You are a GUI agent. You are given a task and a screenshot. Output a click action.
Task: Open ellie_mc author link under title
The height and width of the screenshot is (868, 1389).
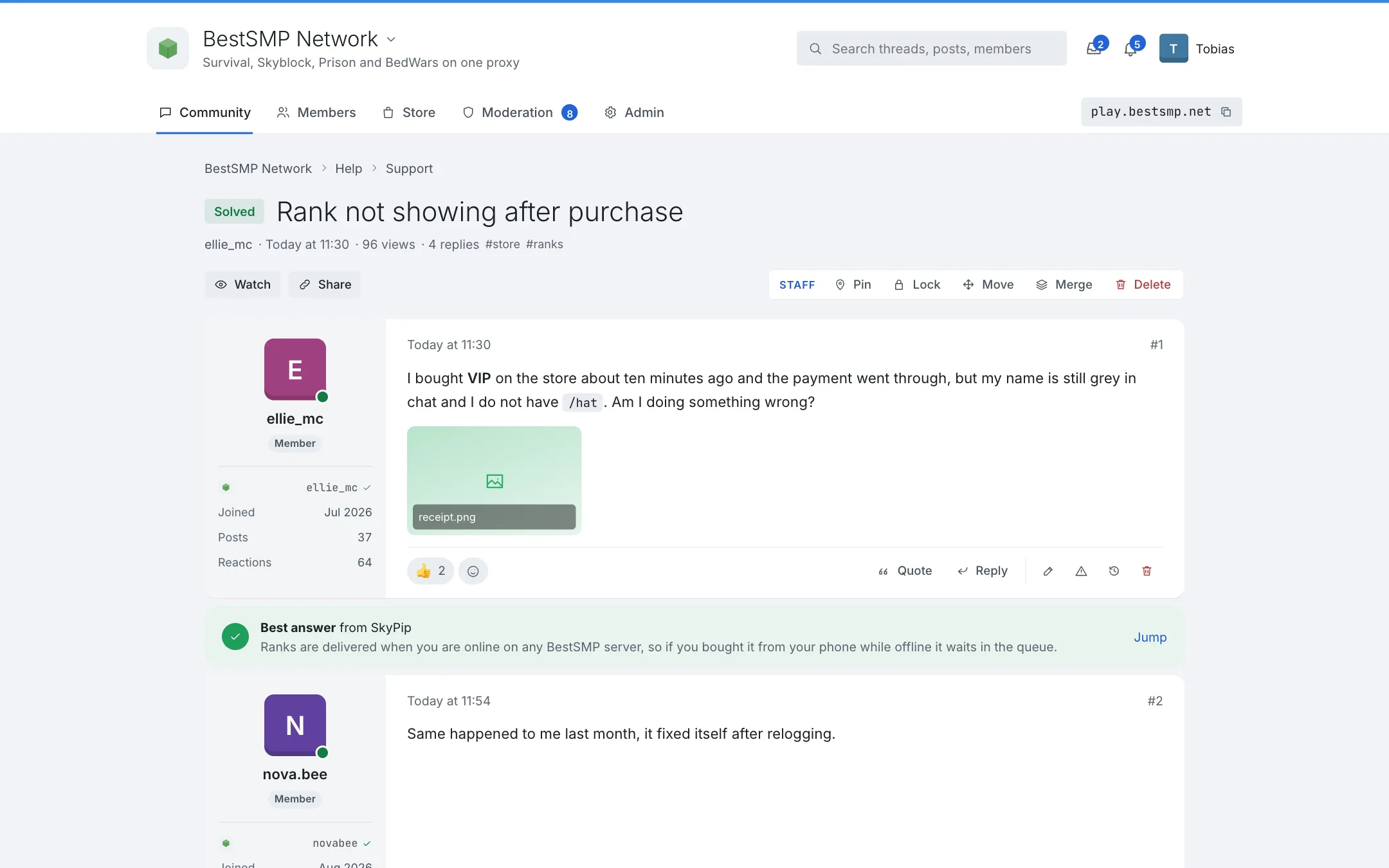coord(228,244)
